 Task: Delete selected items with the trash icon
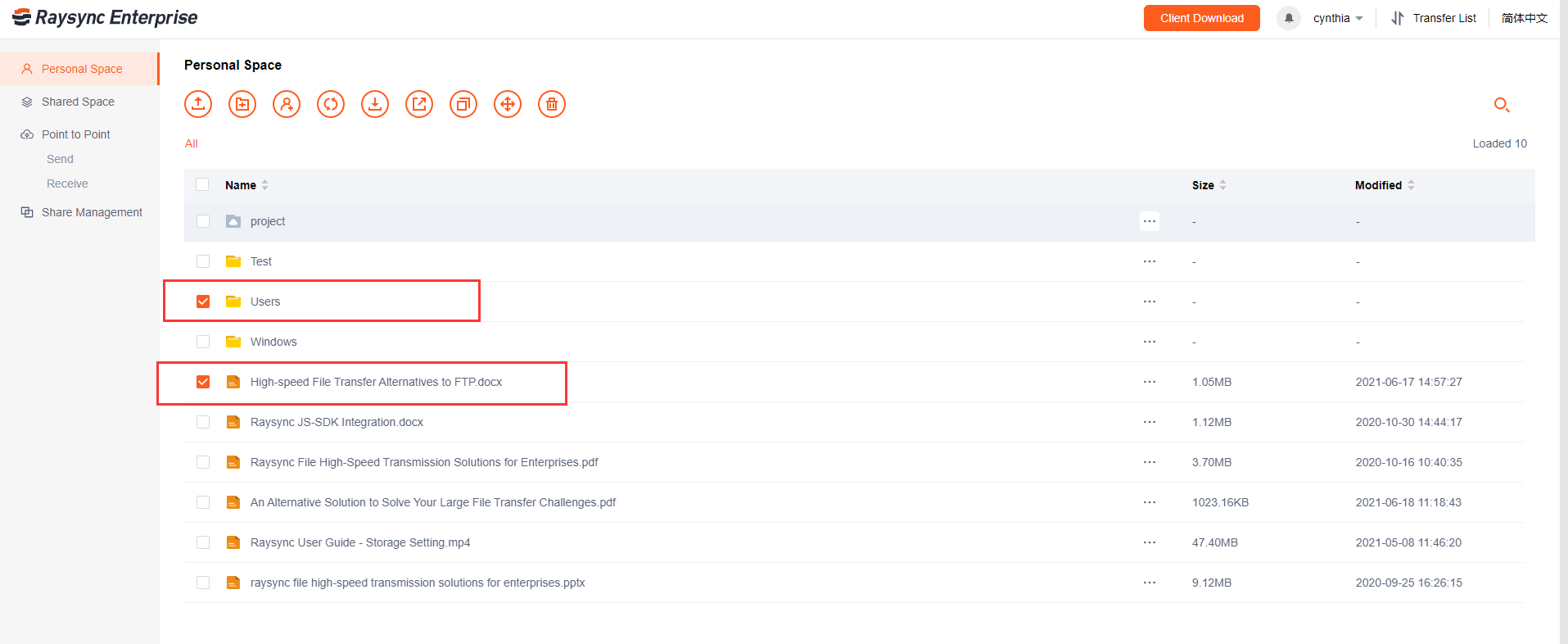click(x=552, y=104)
